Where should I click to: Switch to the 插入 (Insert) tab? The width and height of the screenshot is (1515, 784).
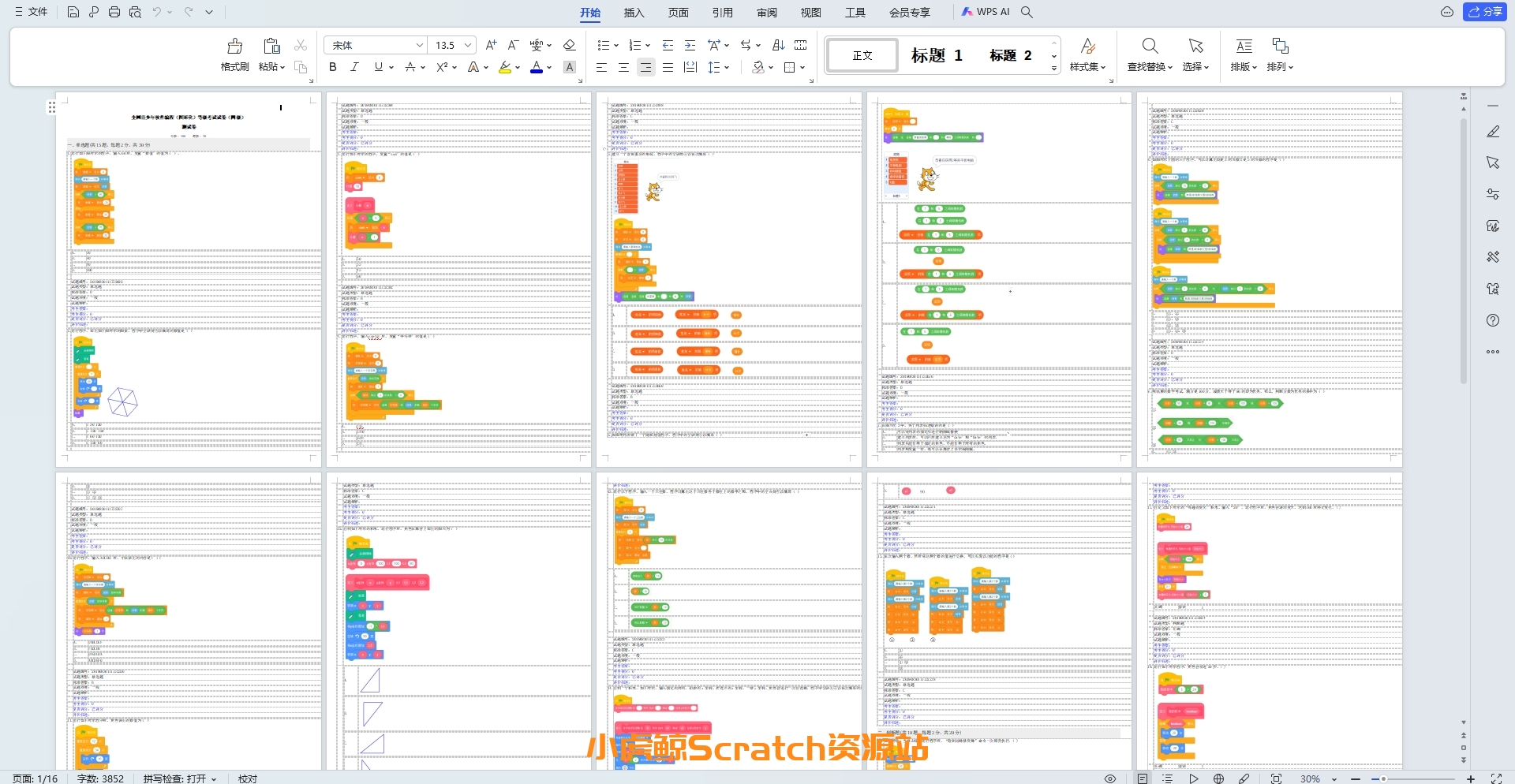pyautogui.click(x=634, y=13)
